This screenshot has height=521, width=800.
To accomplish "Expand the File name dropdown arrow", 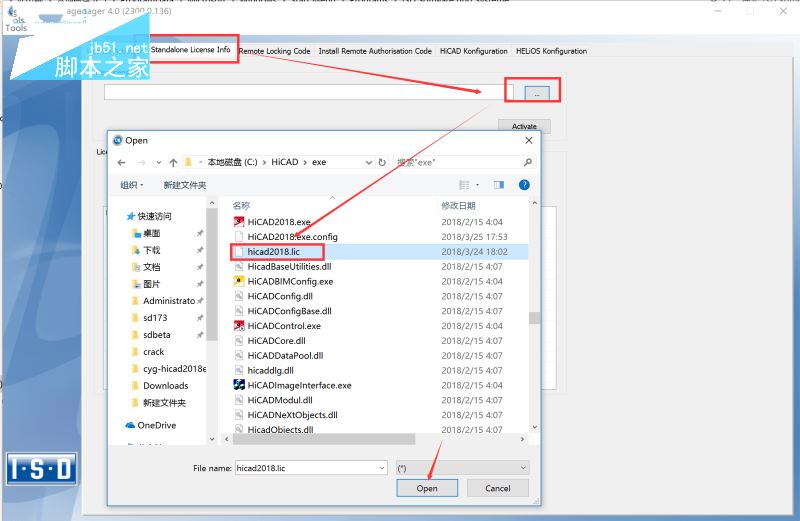I will (382, 468).
